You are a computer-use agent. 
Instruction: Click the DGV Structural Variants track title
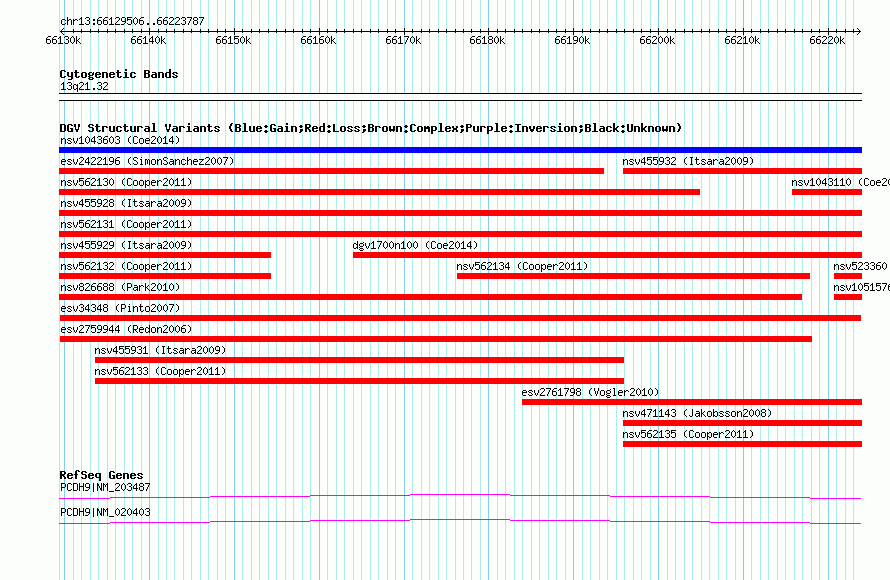[x=371, y=128]
